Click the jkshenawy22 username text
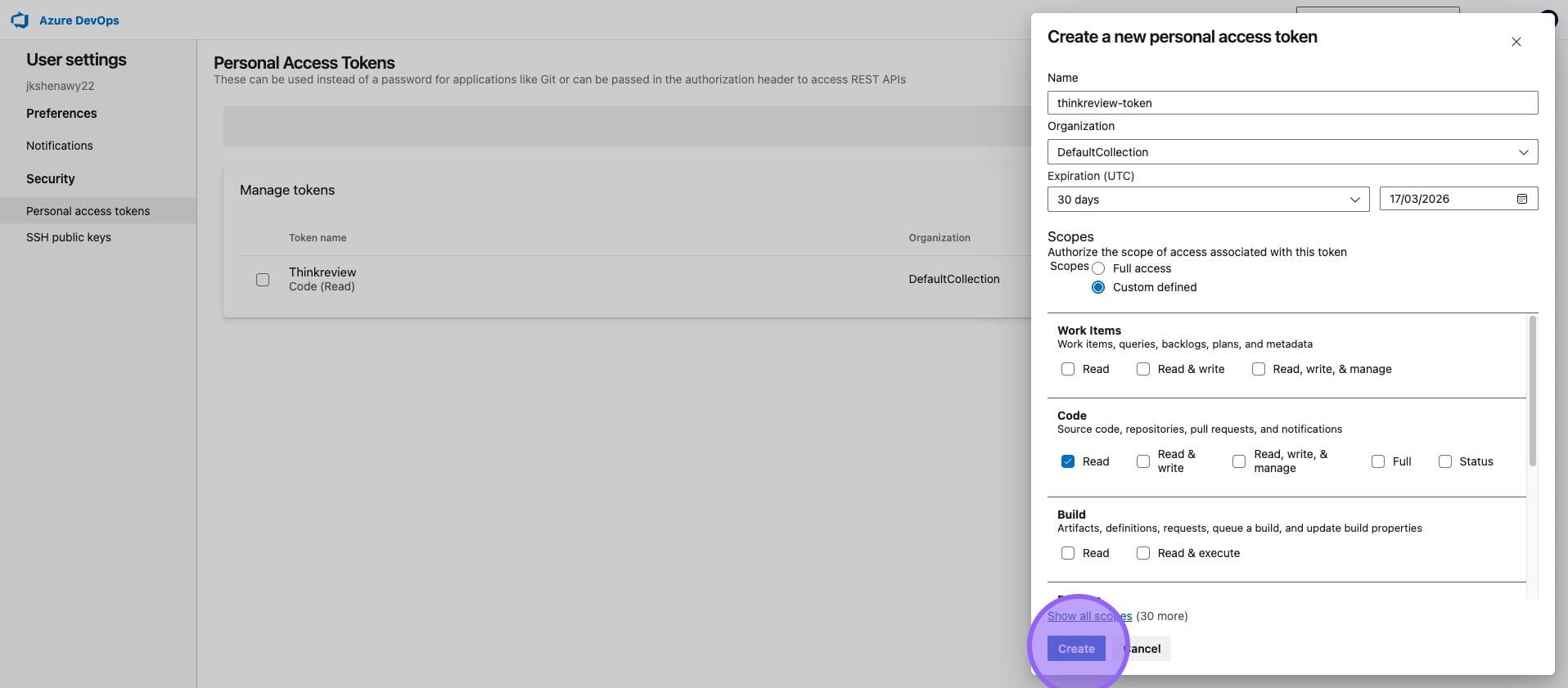Image resolution: width=1568 pixels, height=688 pixels. [61, 86]
